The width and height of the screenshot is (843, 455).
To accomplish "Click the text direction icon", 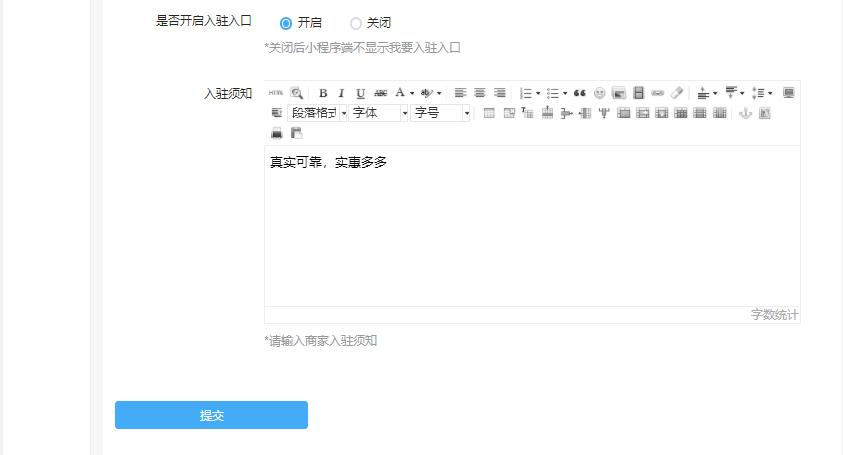I will [276, 113].
